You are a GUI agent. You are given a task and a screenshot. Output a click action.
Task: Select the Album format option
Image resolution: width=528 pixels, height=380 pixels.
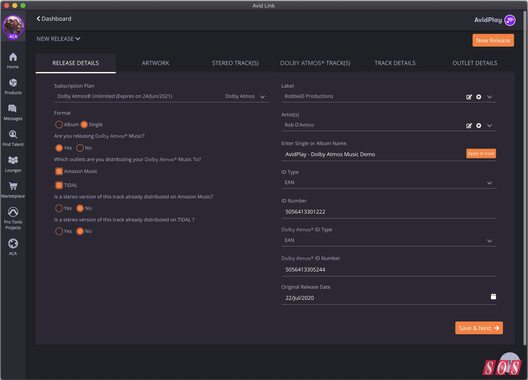(59, 125)
